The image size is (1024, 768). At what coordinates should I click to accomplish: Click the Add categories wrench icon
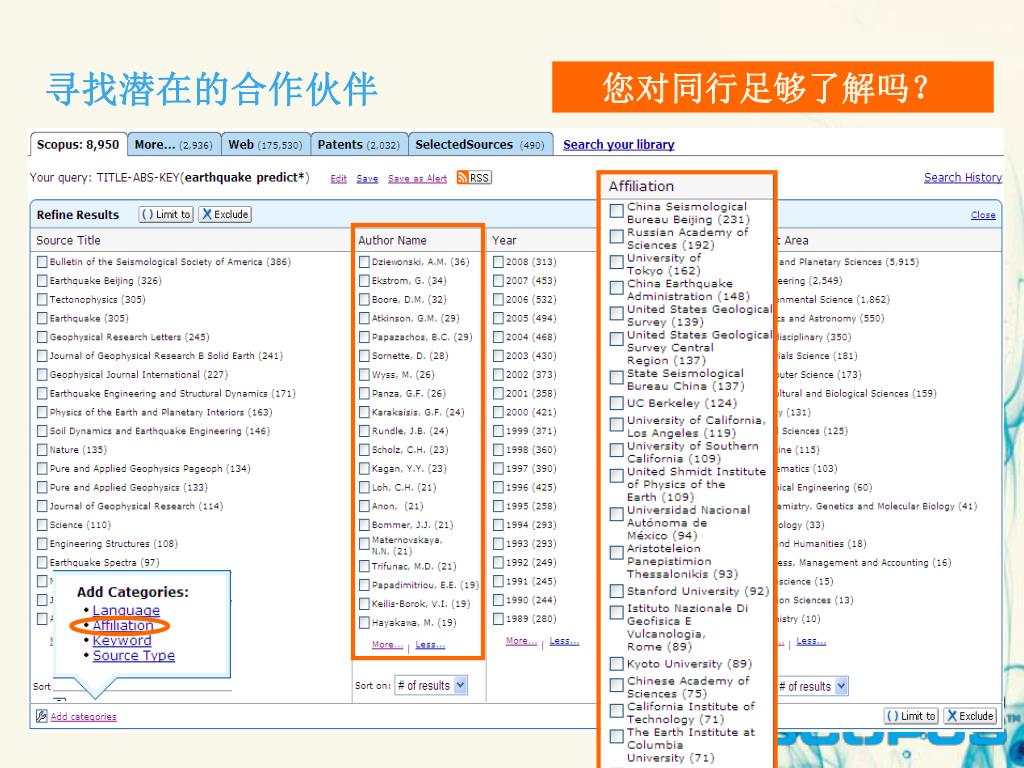(x=42, y=716)
